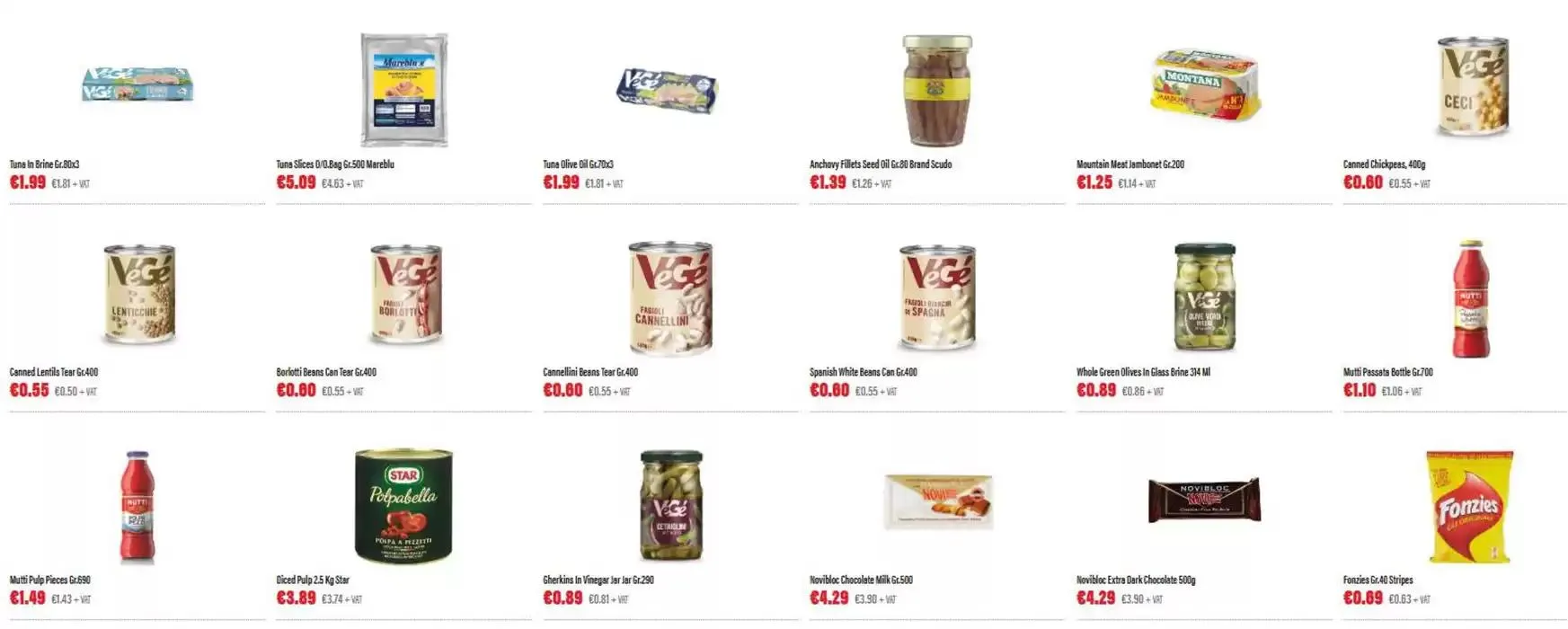
Task: Click the Fonzies yellow snack bag image
Action: coord(1469,507)
